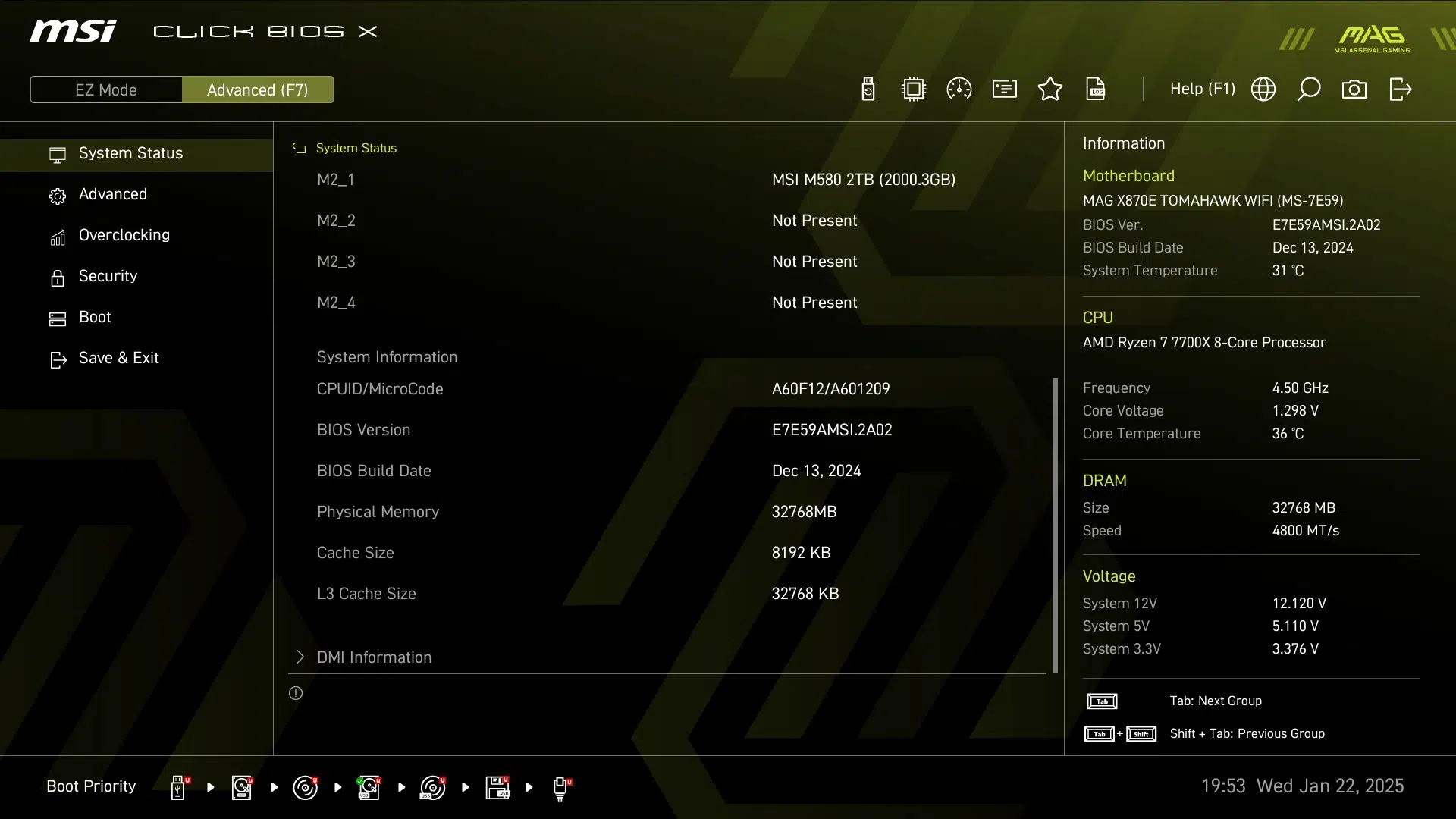Expand the DMI Information submenu
This screenshot has height=819, width=1456.
pos(667,657)
